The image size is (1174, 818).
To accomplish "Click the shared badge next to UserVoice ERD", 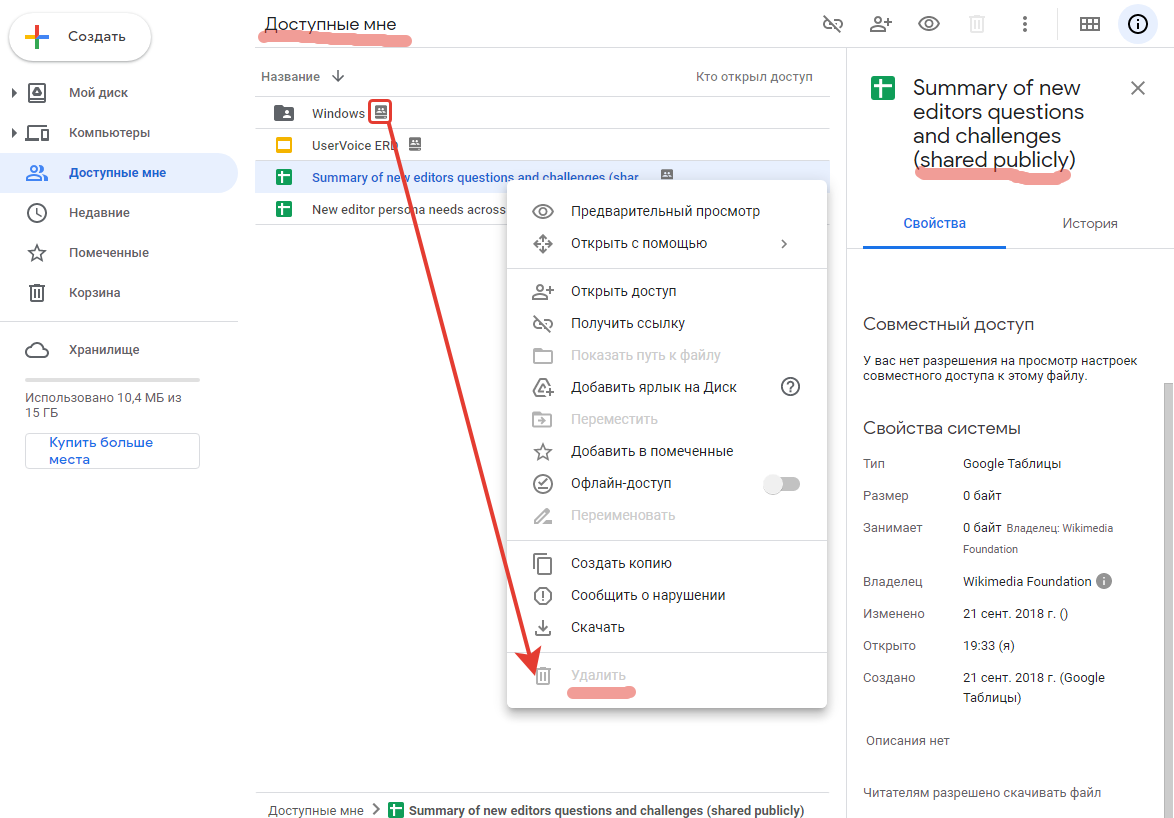I will (x=415, y=144).
